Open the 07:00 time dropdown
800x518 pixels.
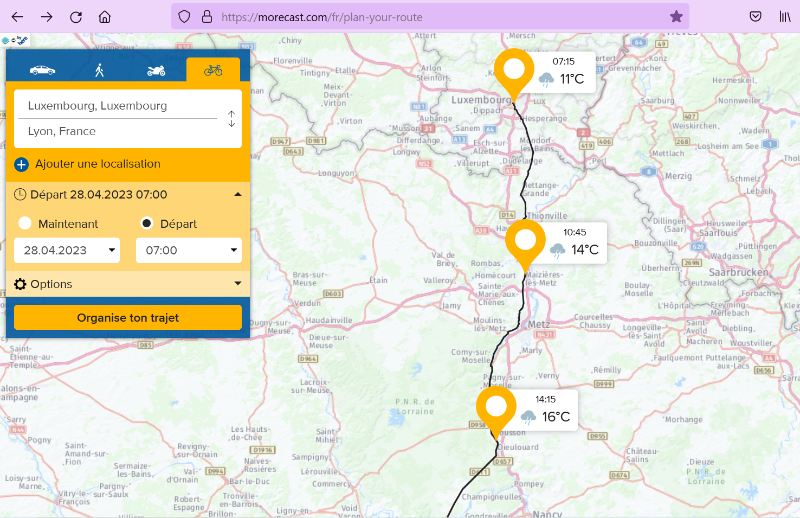click(188, 250)
